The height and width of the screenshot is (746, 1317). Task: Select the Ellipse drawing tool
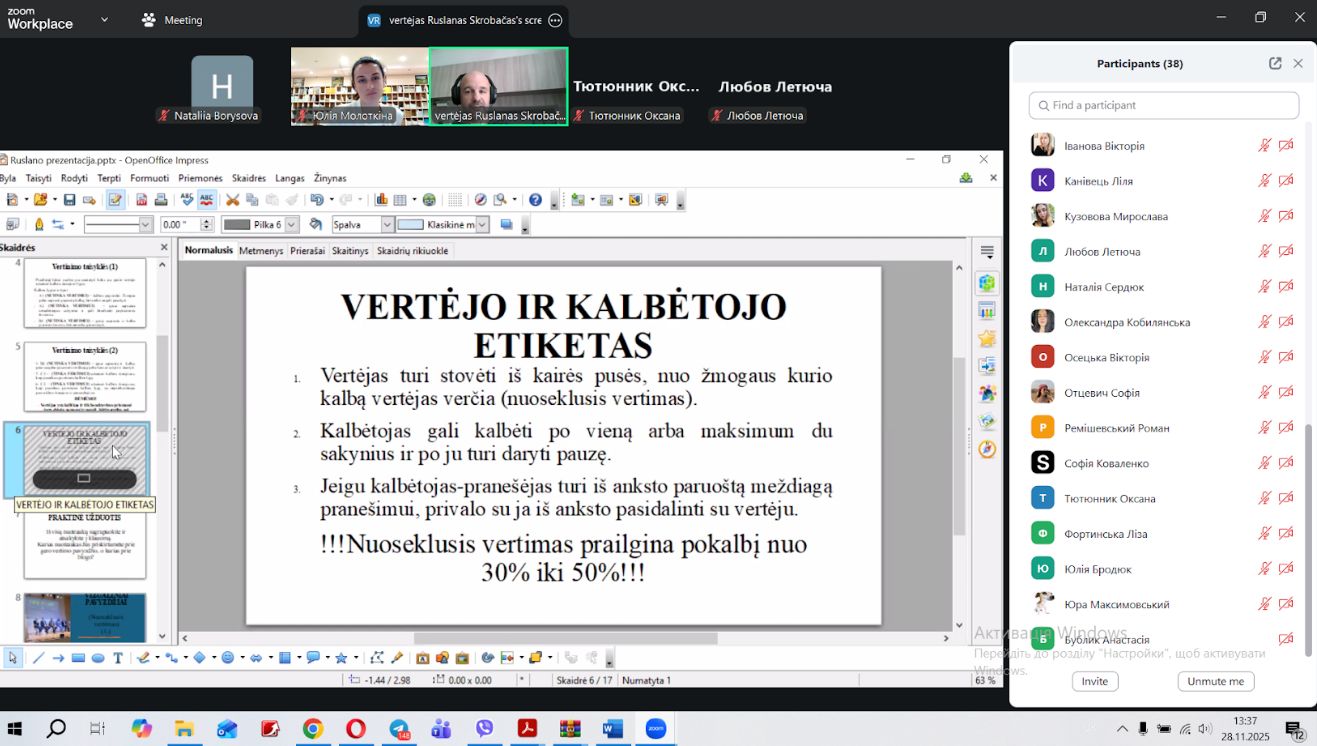(x=98, y=658)
